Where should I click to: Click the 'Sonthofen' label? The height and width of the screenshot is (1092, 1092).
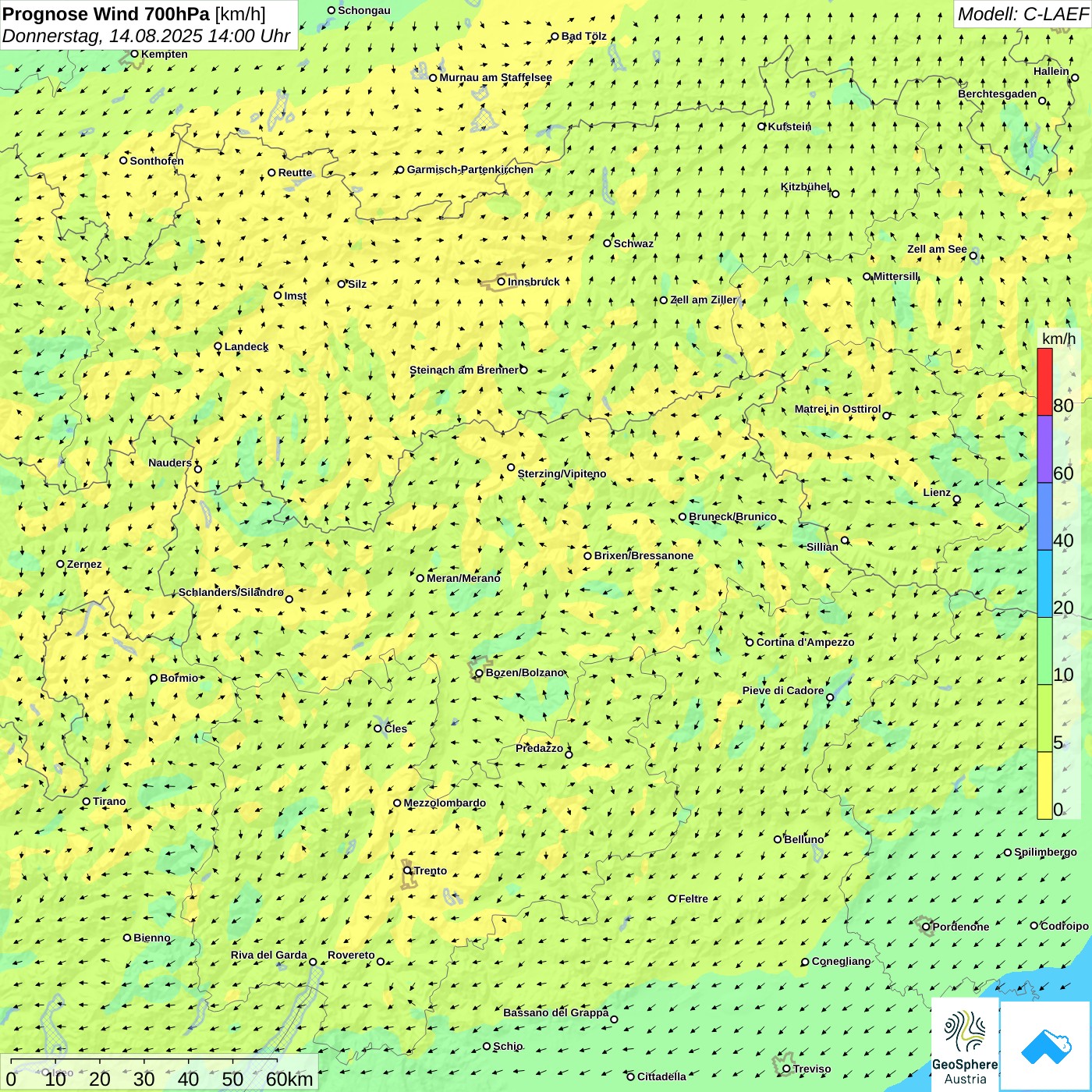point(157,161)
